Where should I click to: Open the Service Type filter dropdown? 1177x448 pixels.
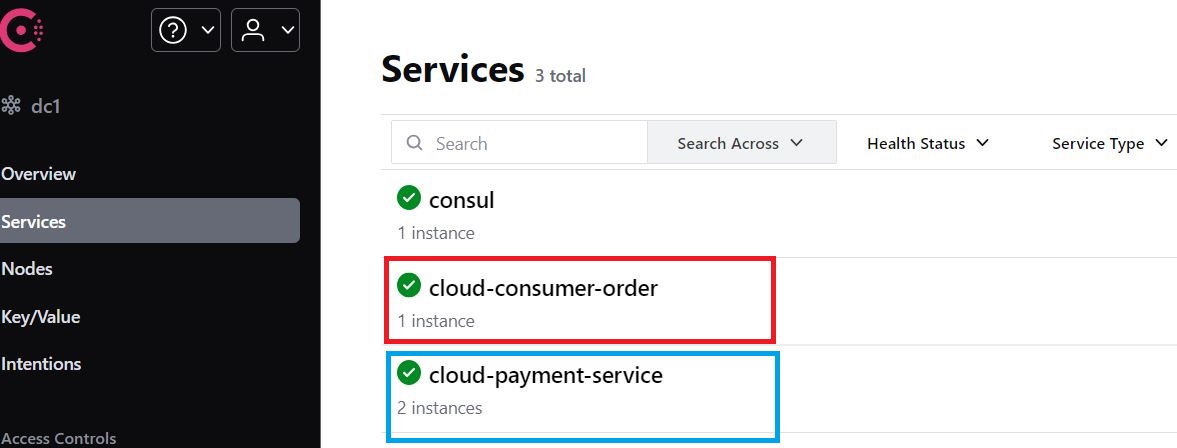(x=1109, y=143)
